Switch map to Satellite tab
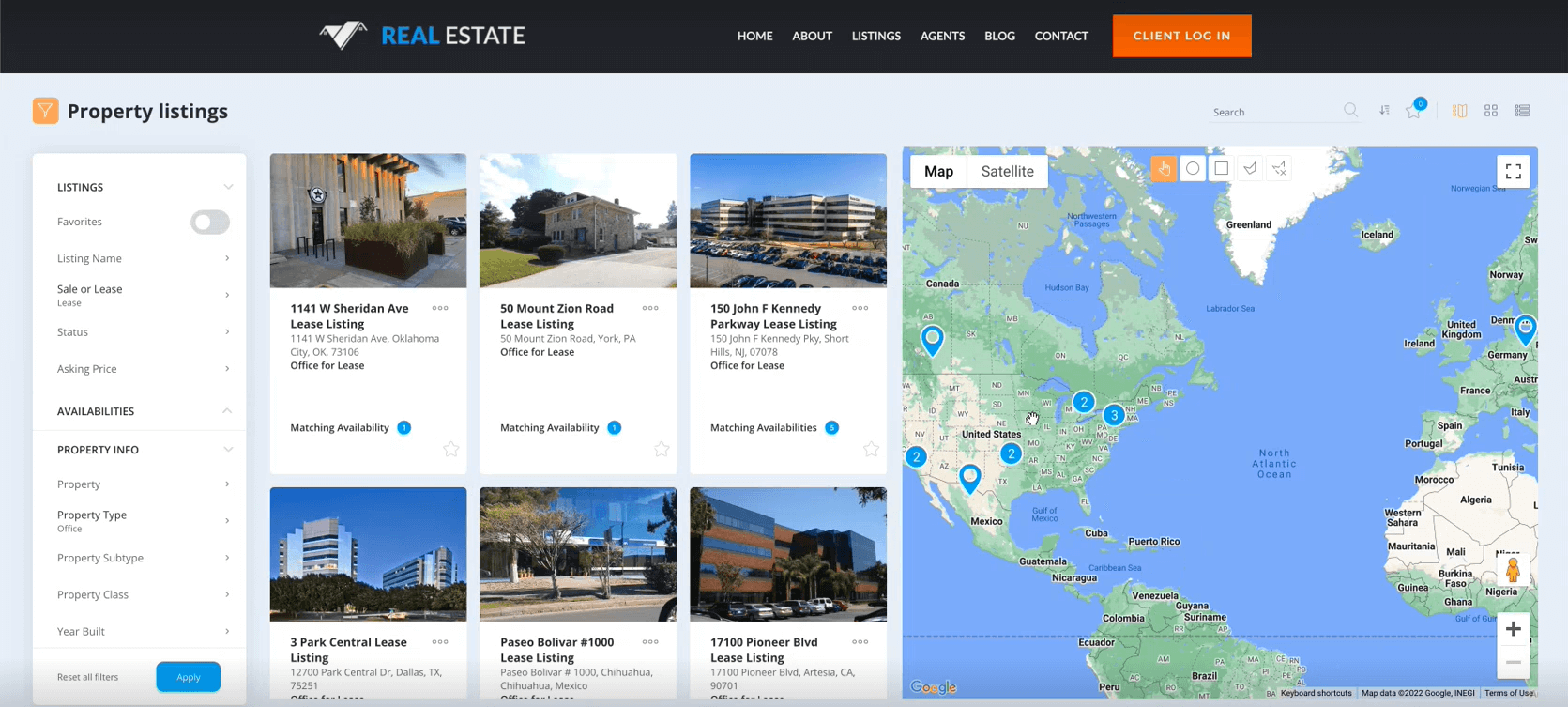Screen dimensions: 1568x707 click(x=1007, y=171)
